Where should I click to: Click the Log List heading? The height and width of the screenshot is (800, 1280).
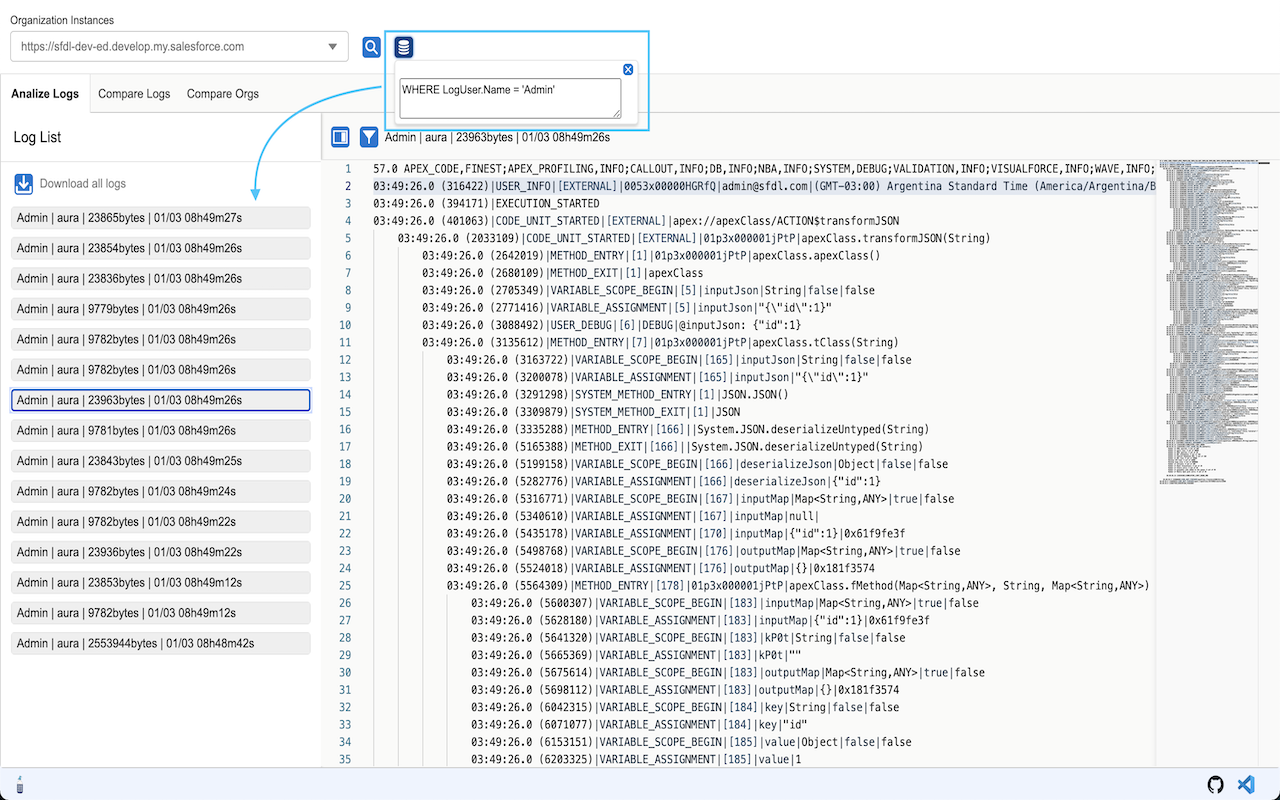coord(37,137)
